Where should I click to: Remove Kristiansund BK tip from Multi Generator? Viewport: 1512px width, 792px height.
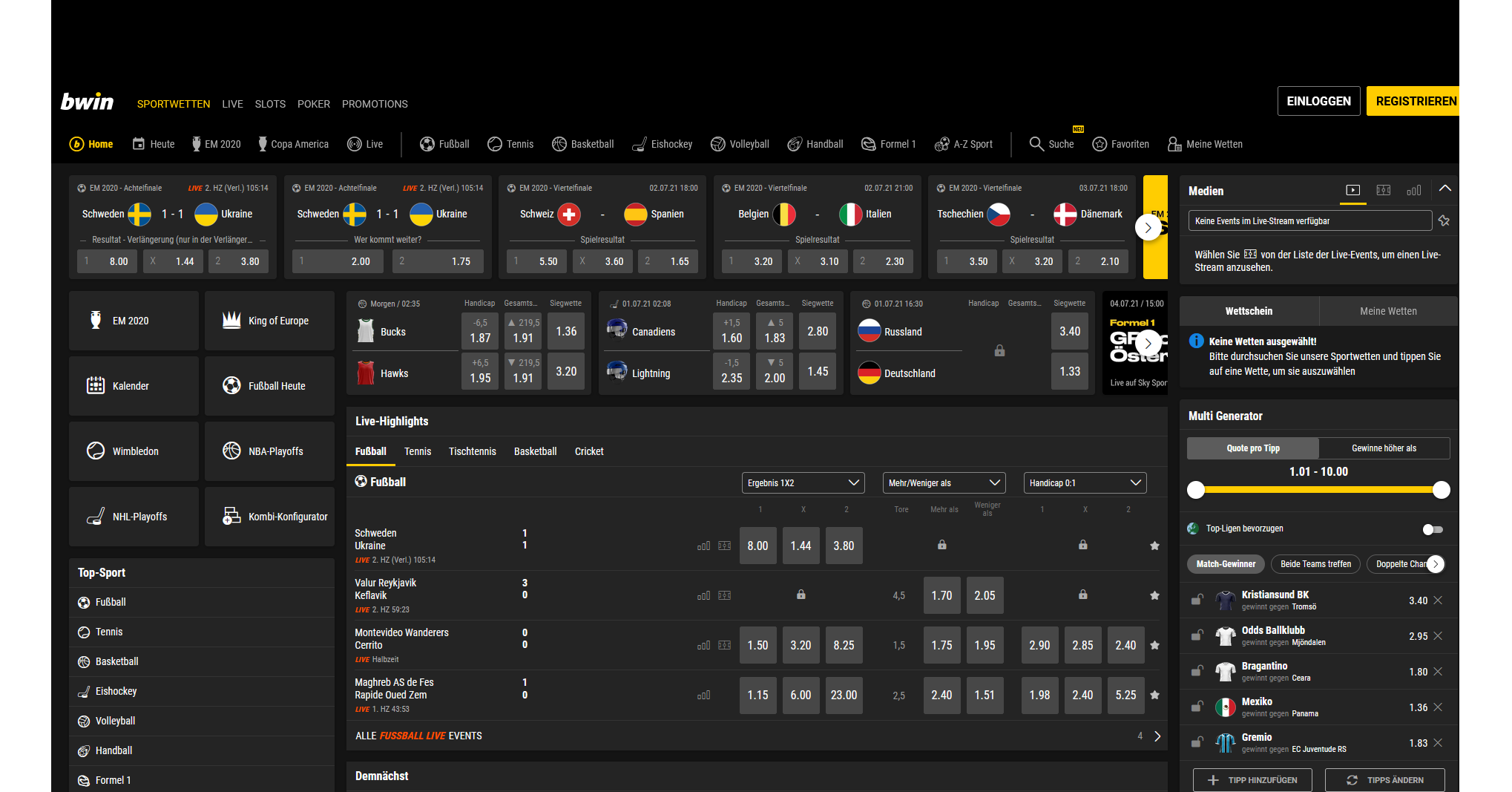coord(1438,600)
